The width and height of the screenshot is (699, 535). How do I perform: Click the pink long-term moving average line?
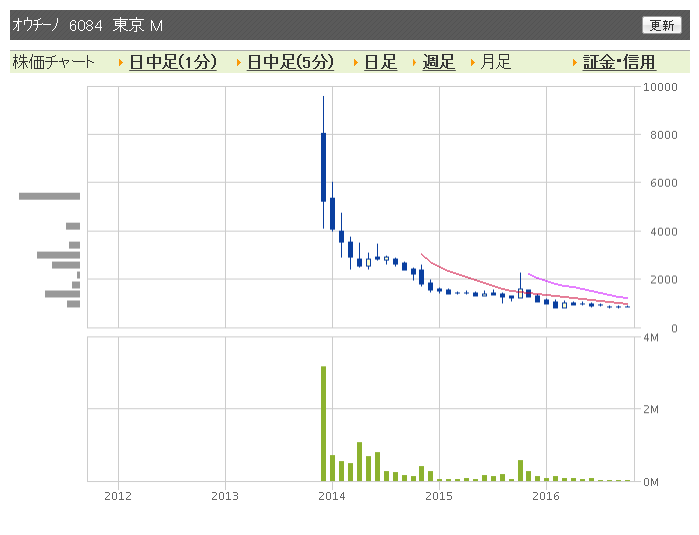click(x=578, y=287)
